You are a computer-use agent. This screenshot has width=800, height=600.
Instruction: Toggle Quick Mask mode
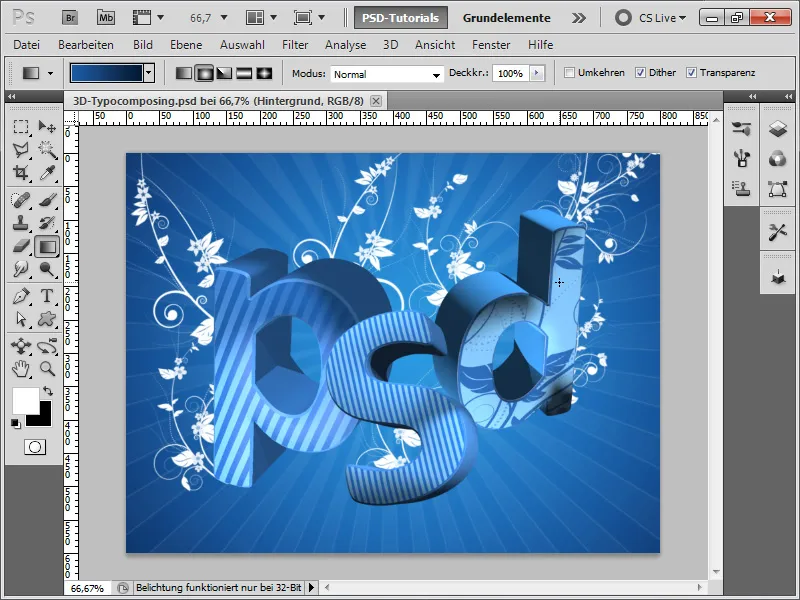click(35, 447)
